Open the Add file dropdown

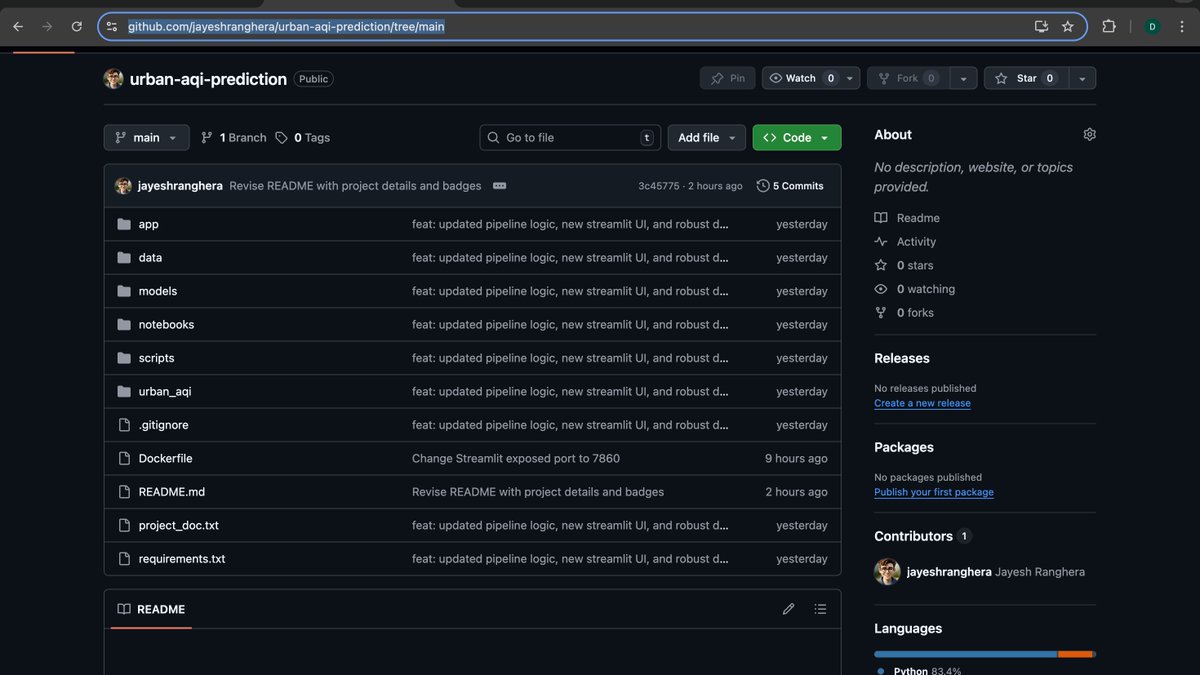(707, 138)
